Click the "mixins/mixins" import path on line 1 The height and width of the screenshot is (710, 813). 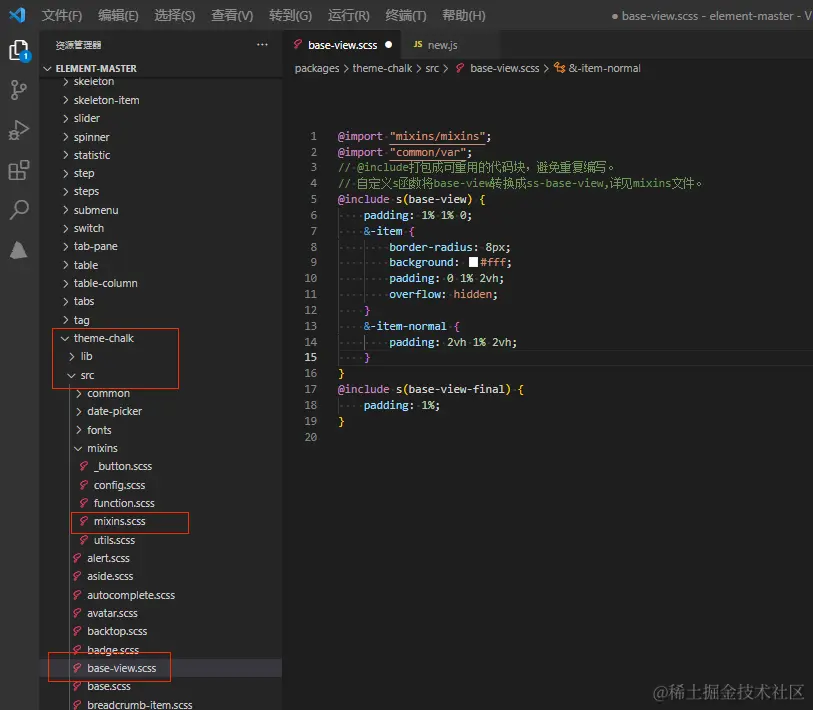[438, 136]
